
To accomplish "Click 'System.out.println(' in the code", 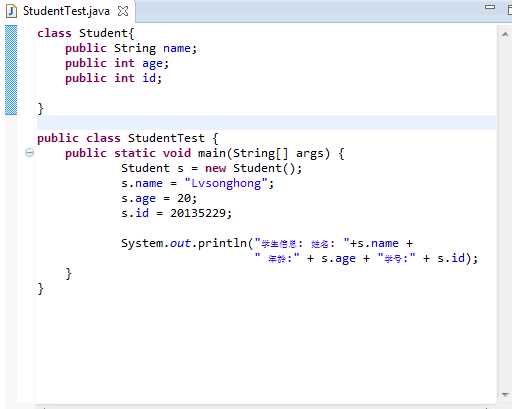I will coord(187,243).
